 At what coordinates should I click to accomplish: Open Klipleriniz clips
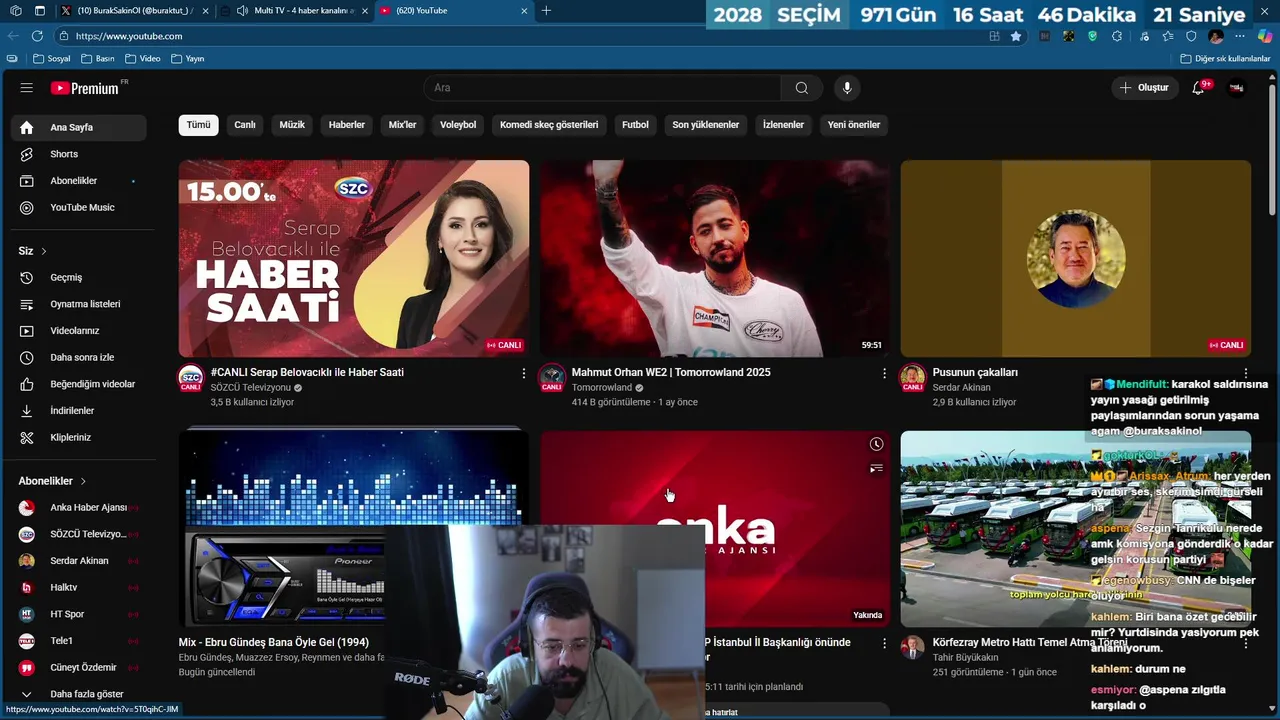click(78, 437)
